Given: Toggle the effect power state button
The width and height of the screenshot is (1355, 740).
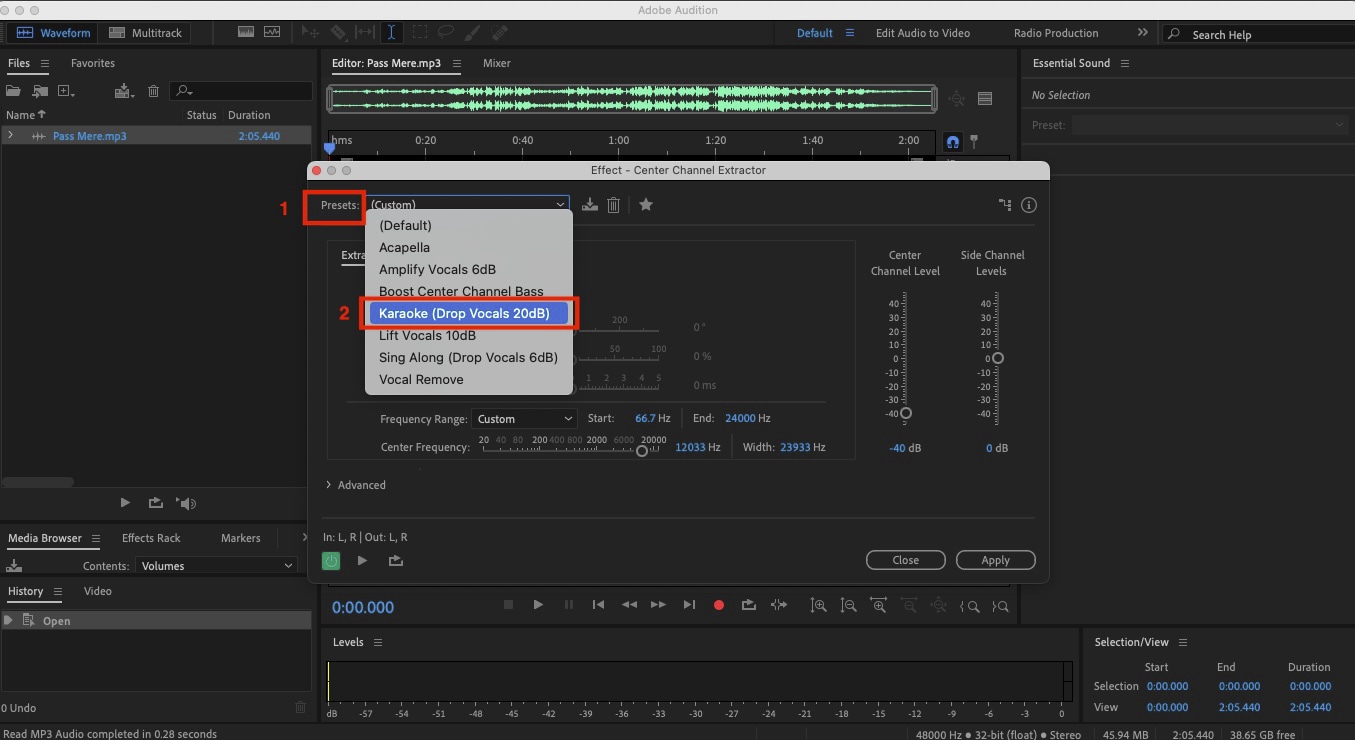Looking at the screenshot, I should (x=331, y=561).
